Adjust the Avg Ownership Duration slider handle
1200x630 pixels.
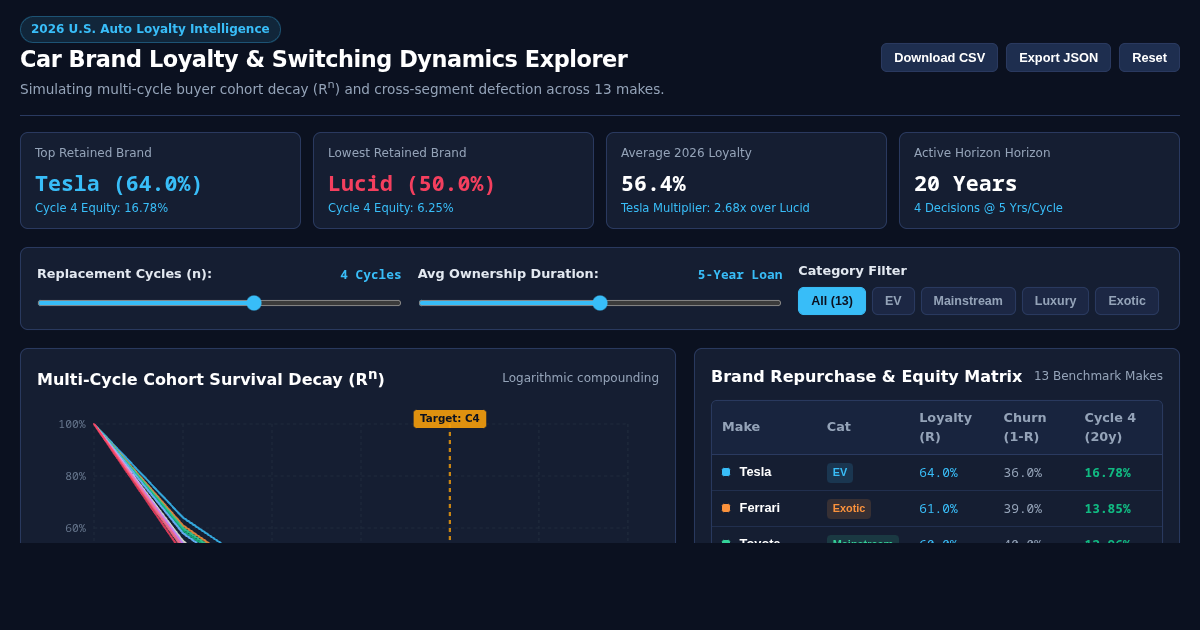(600, 303)
